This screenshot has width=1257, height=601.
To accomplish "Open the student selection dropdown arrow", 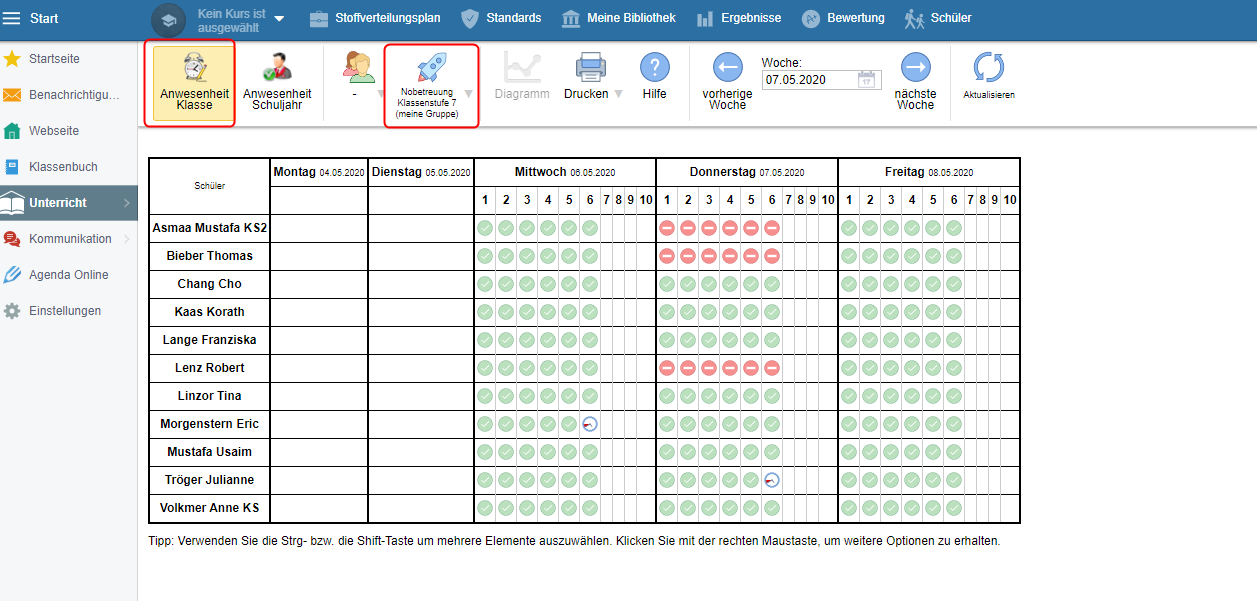I will click(x=381, y=94).
